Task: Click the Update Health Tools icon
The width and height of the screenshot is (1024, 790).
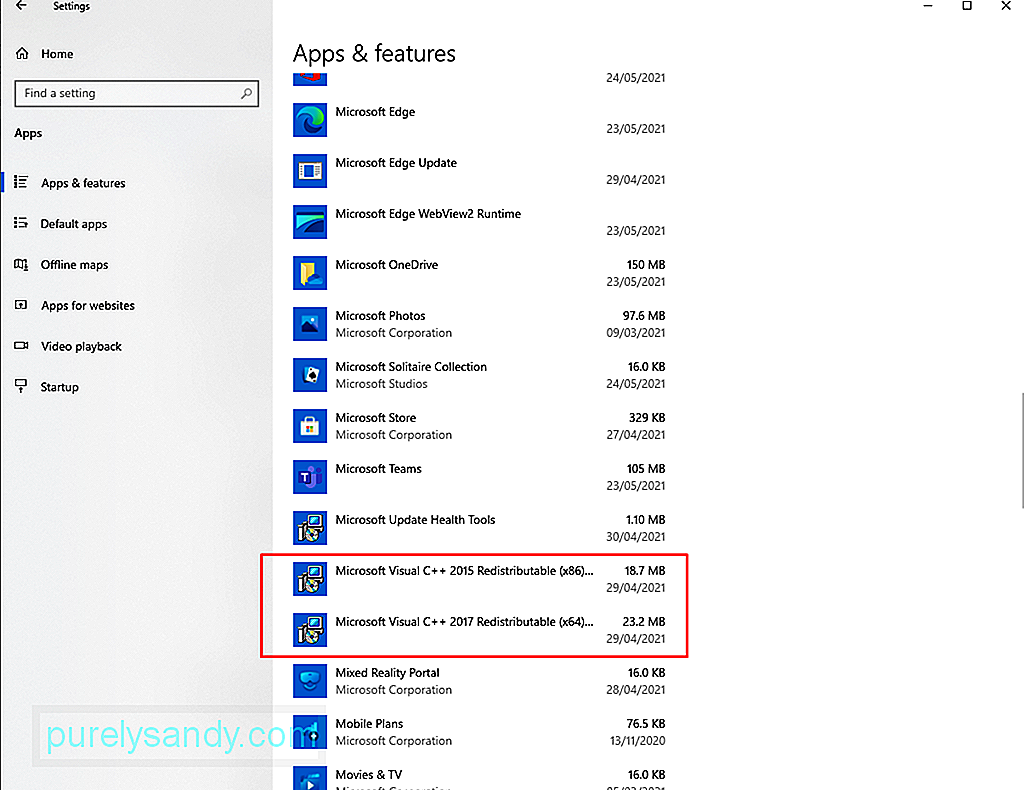Action: 310,528
